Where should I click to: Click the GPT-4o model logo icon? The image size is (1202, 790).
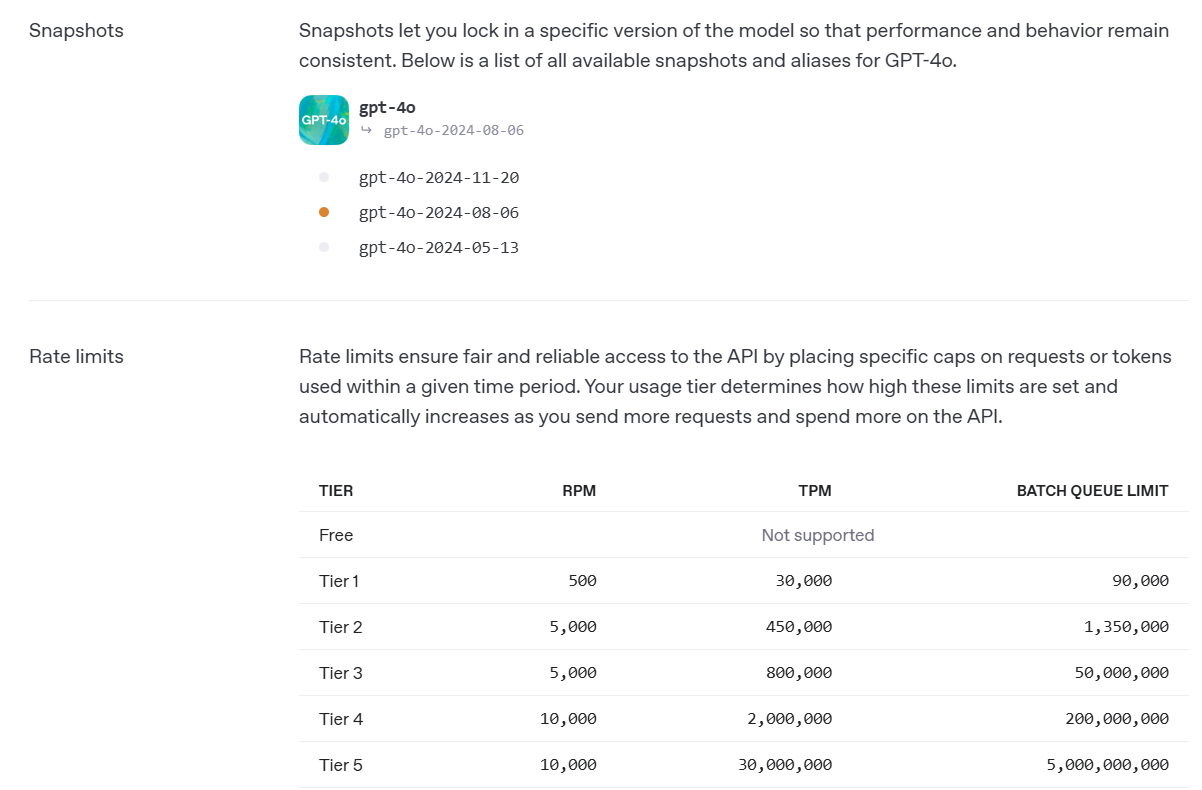tap(324, 120)
